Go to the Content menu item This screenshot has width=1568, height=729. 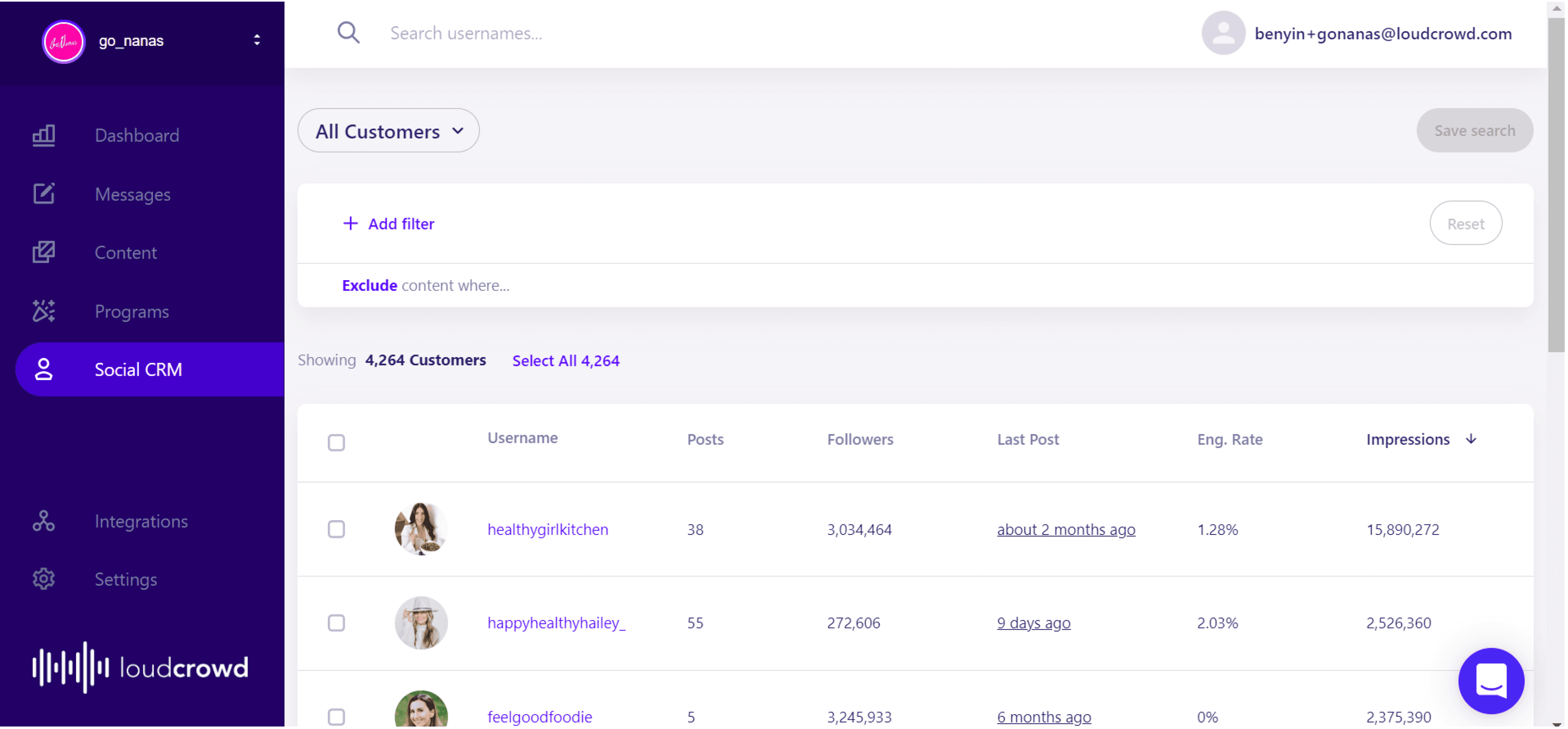point(125,253)
